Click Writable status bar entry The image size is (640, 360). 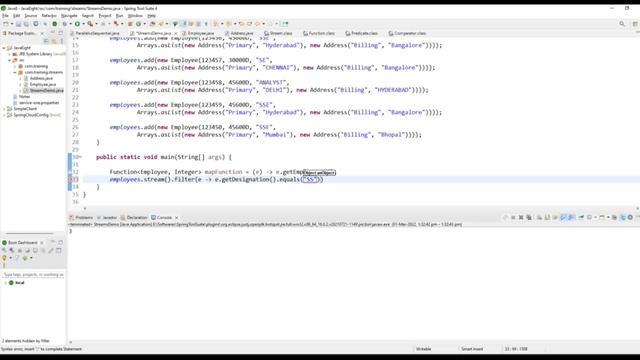click(423, 349)
